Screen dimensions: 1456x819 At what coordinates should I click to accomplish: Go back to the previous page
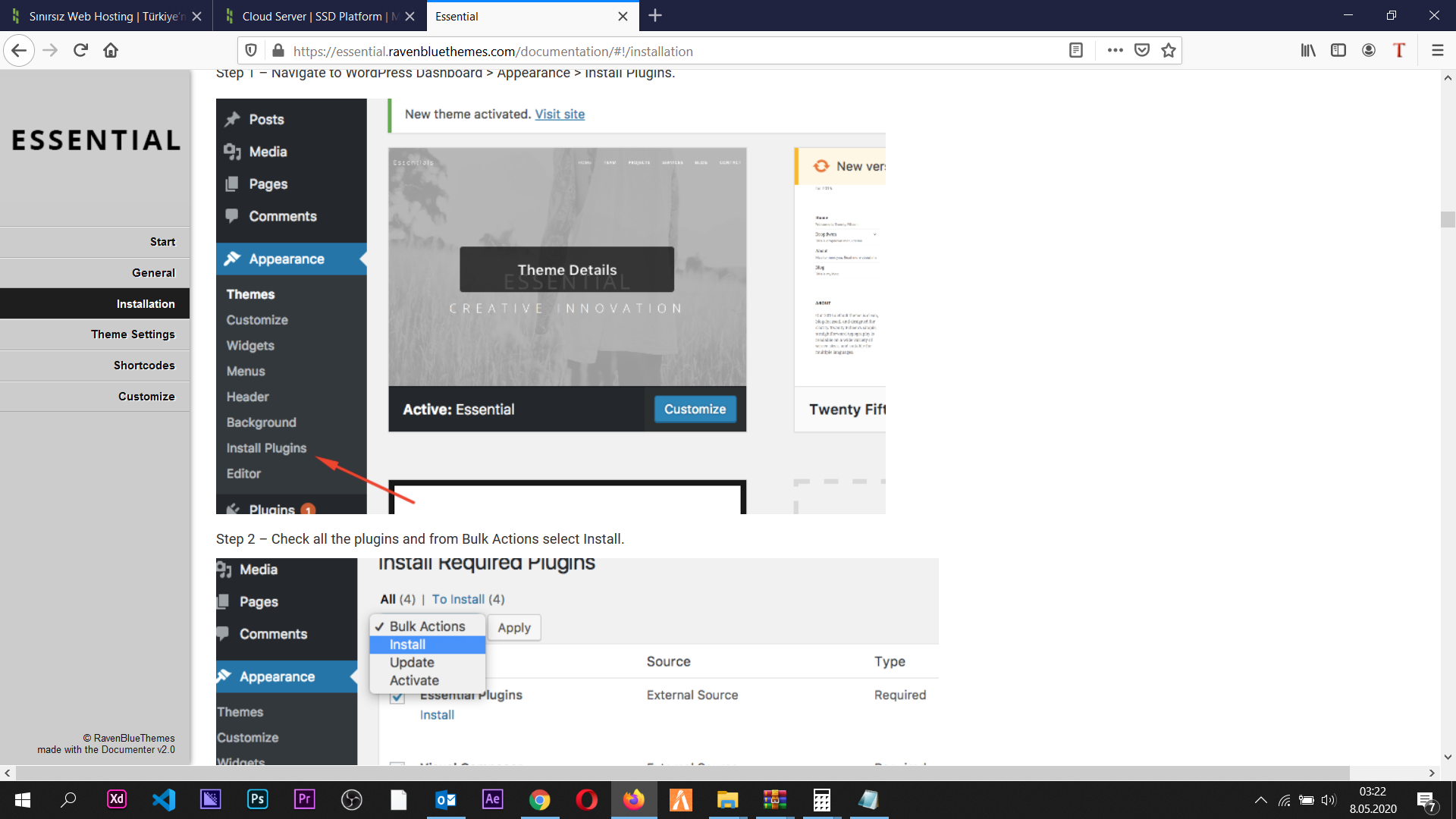pyautogui.click(x=19, y=51)
